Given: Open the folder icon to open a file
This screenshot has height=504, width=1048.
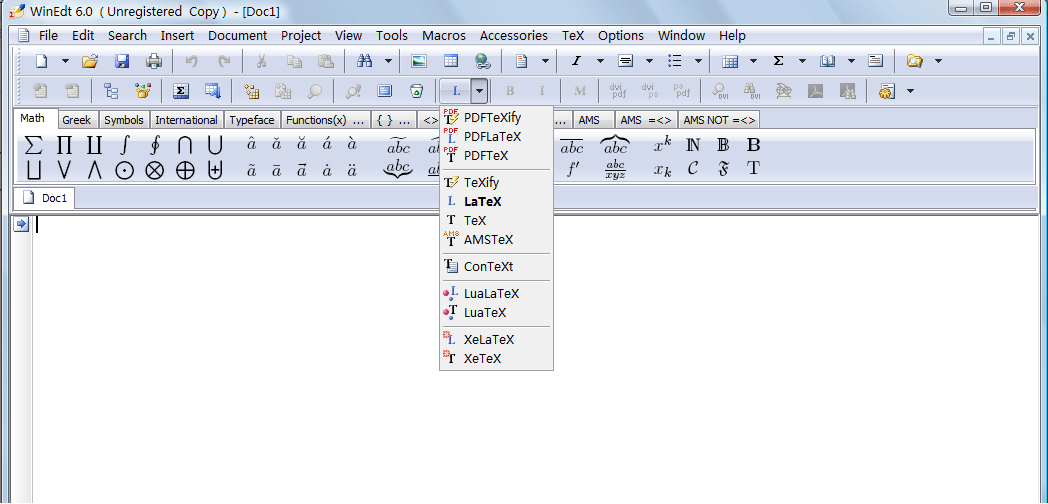Looking at the screenshot, I should coord(90,61).
